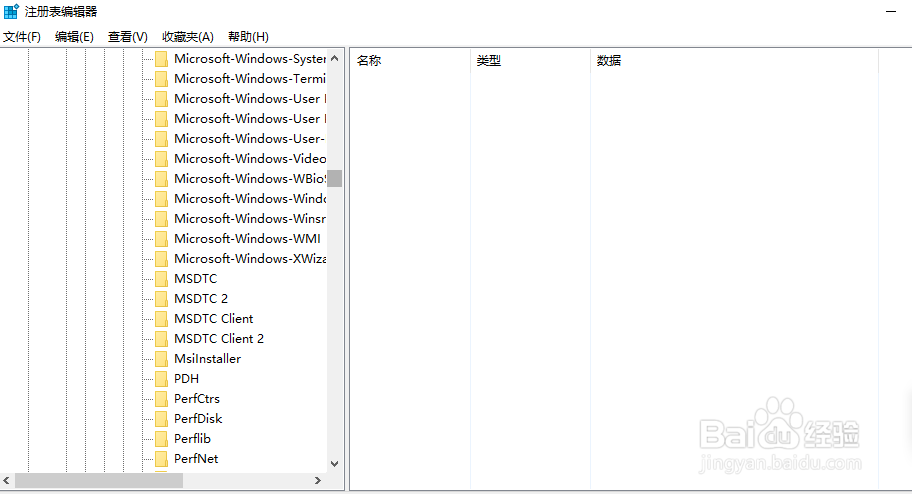Click folder icon next to MSDTC Client 2
The width and height of the screenshot is (912, 494).
click(x=161, y=339)
